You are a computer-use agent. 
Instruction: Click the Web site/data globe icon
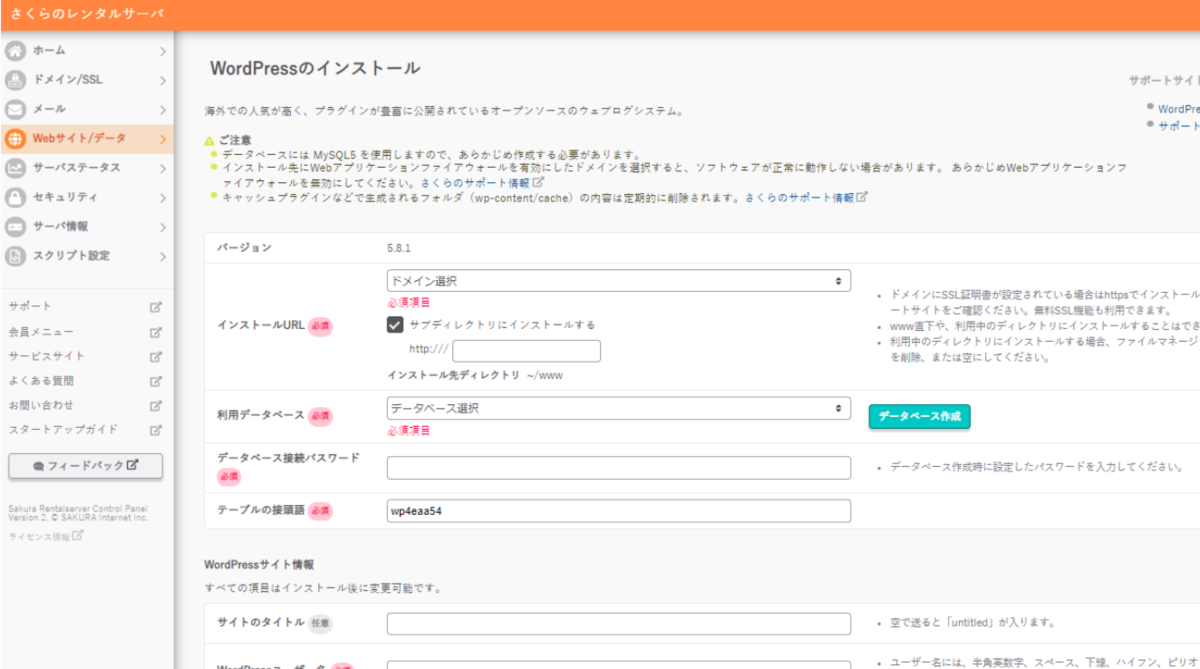point(15,138)
